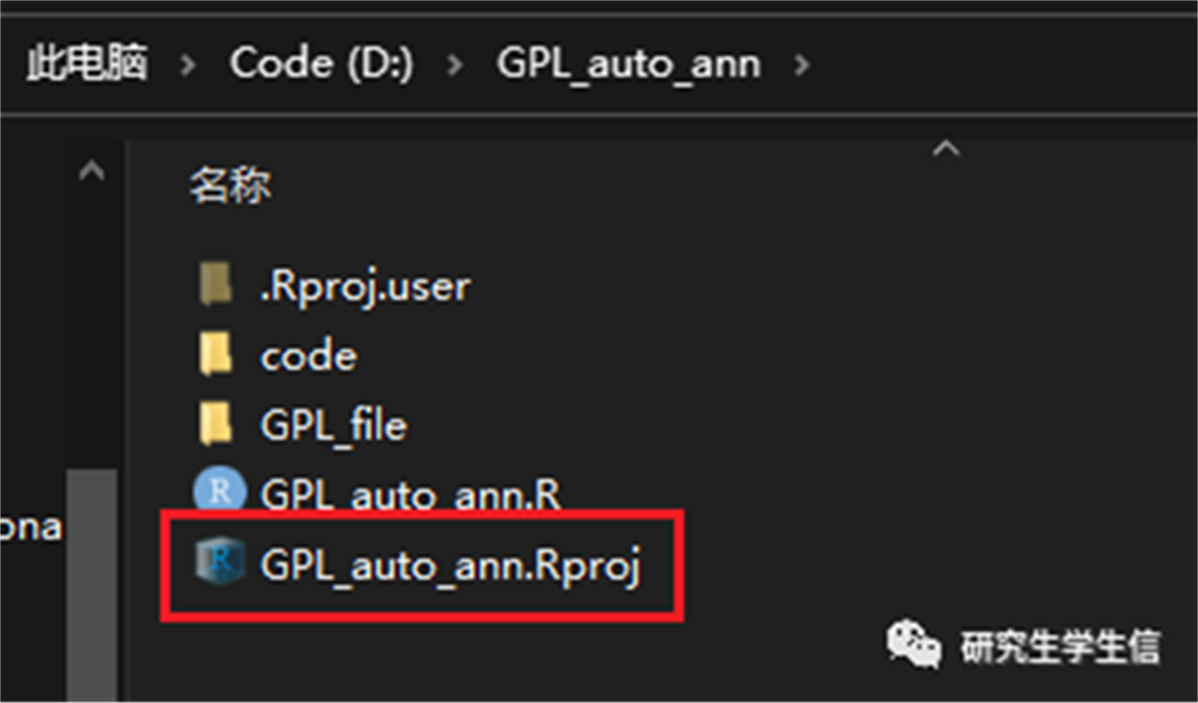Screen dimensions: 1198x703
Task: Select the GPL_file folder icon
Action: [215, 423]
